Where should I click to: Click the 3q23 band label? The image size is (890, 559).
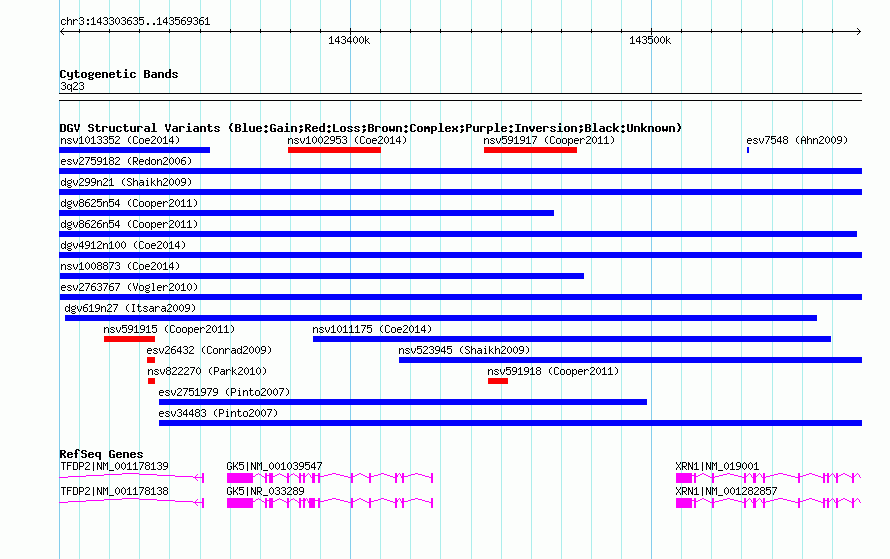pyautogui.click(x=72, y=86)
